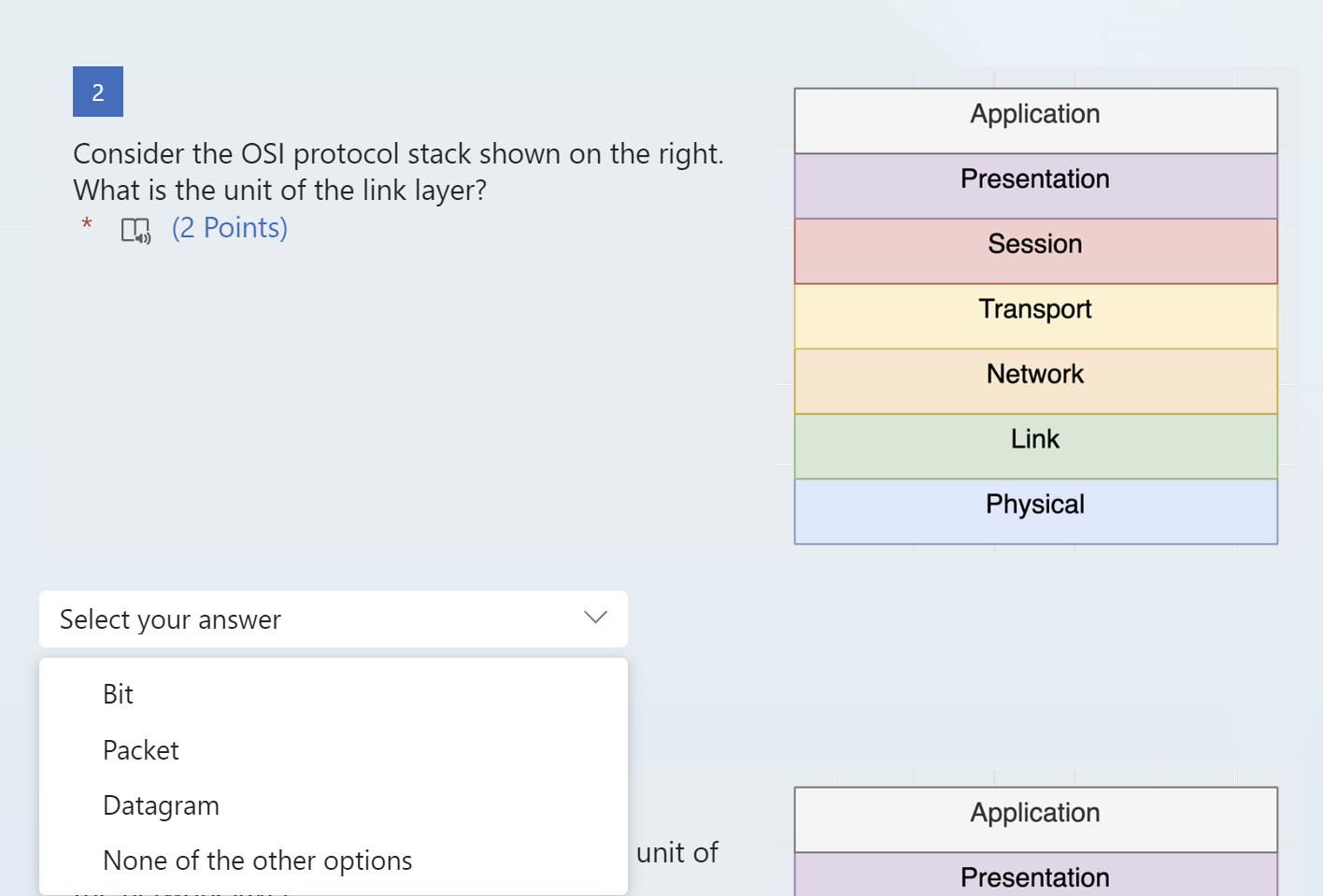Choose the 'Bit' option

[x=119, y=694]
